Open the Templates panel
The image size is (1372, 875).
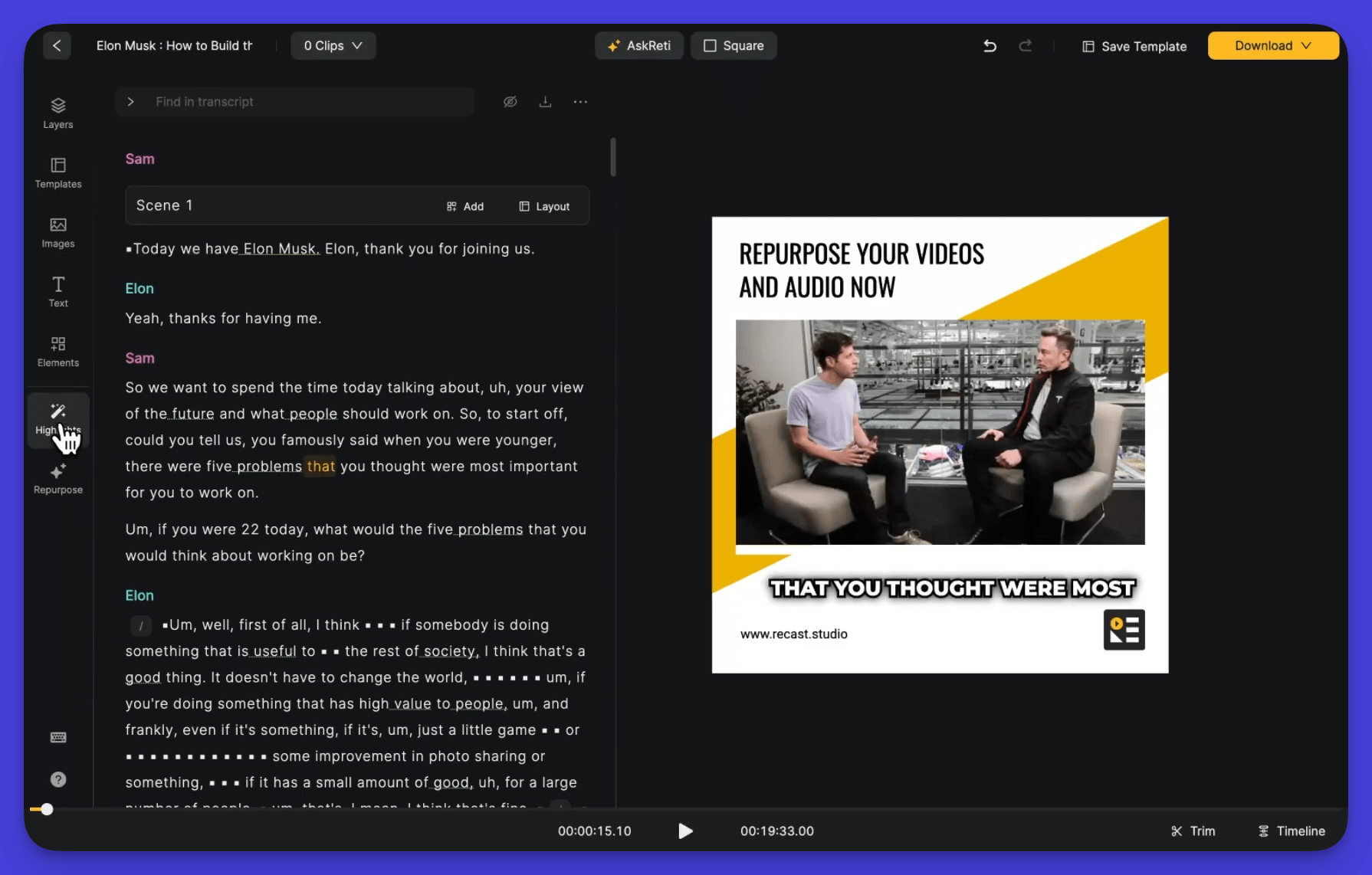pyautogui.click(x=58, y=172)
